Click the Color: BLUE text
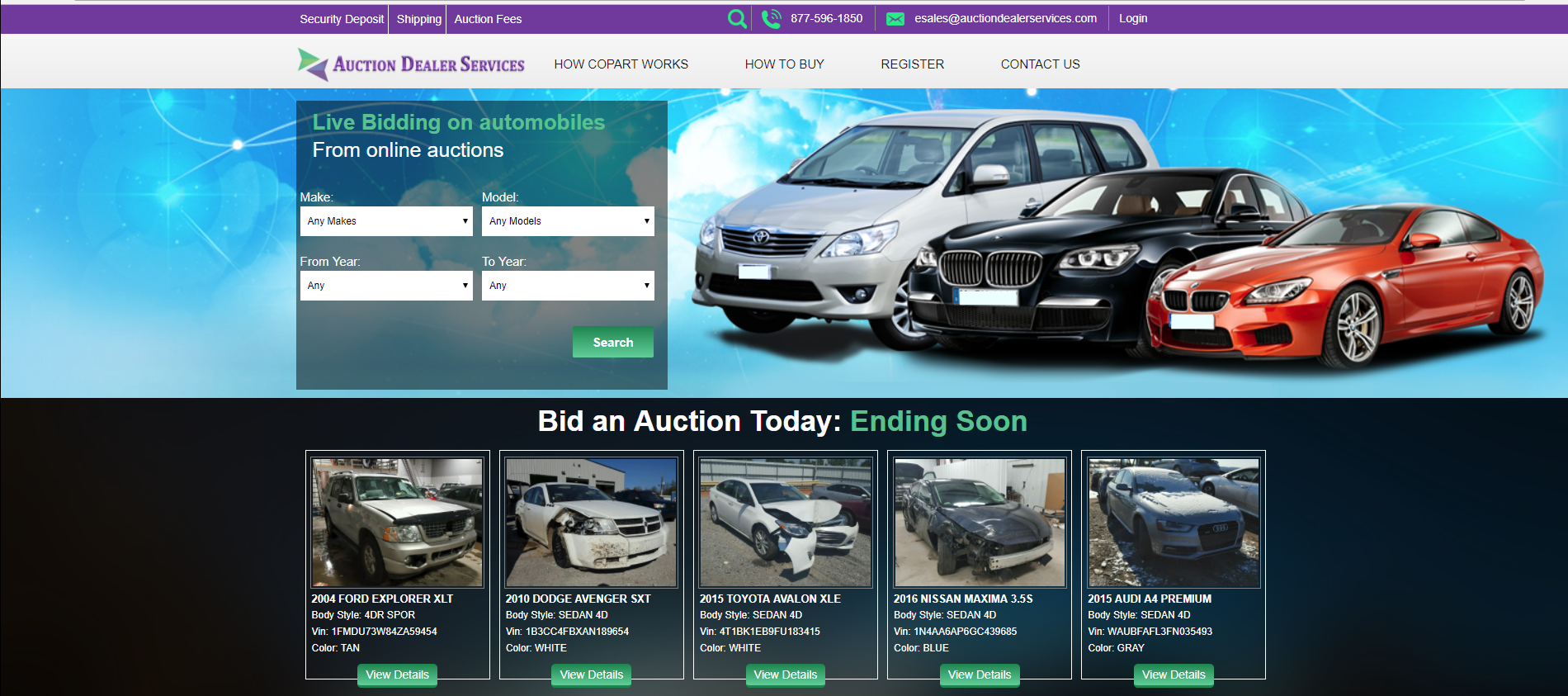The image size is (1568, 696). pyautogui.click(x=921, y=648)
